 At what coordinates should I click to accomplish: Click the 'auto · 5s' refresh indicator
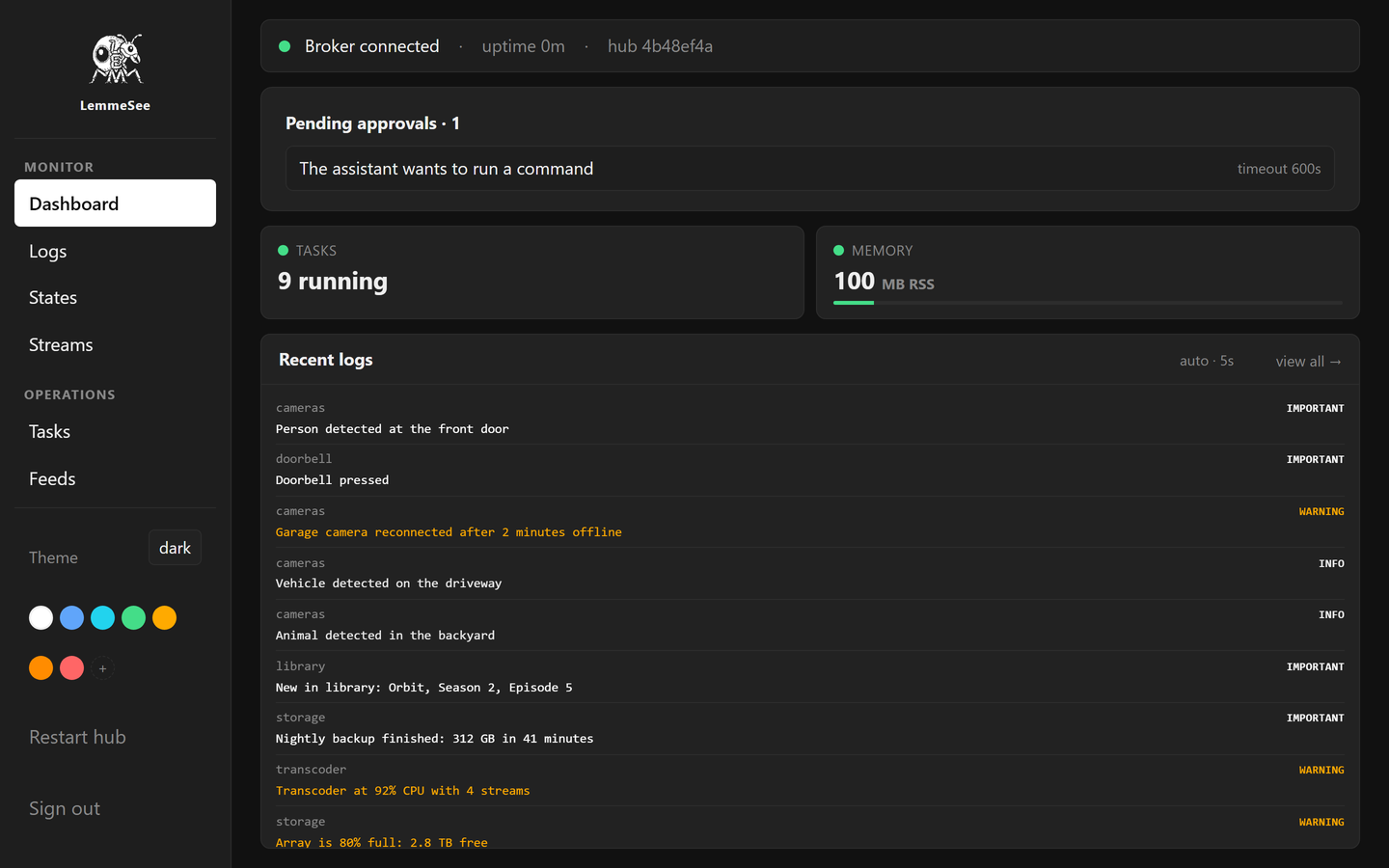tap(1206, 361)
